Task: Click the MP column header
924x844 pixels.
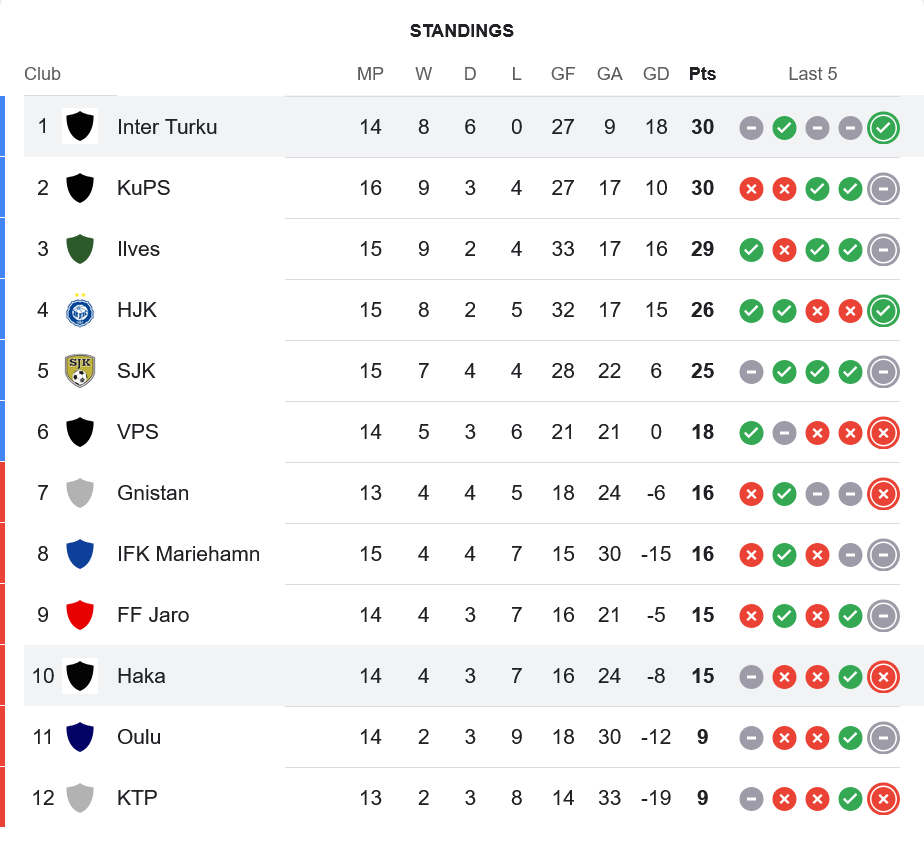Action: click(x=370, y=74)
